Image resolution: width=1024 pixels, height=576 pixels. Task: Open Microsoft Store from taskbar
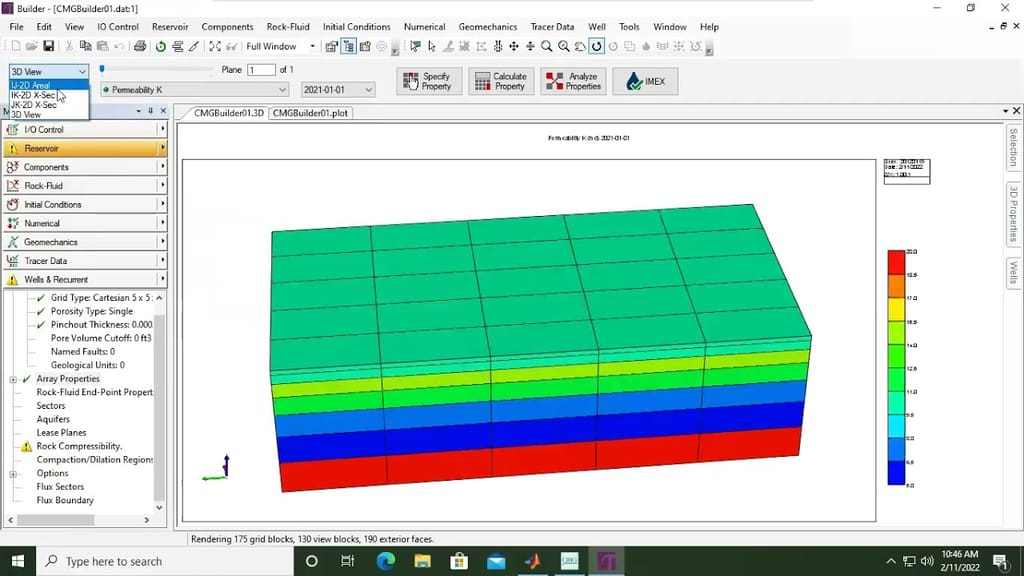pyautogui.click(x=459, y=561)
